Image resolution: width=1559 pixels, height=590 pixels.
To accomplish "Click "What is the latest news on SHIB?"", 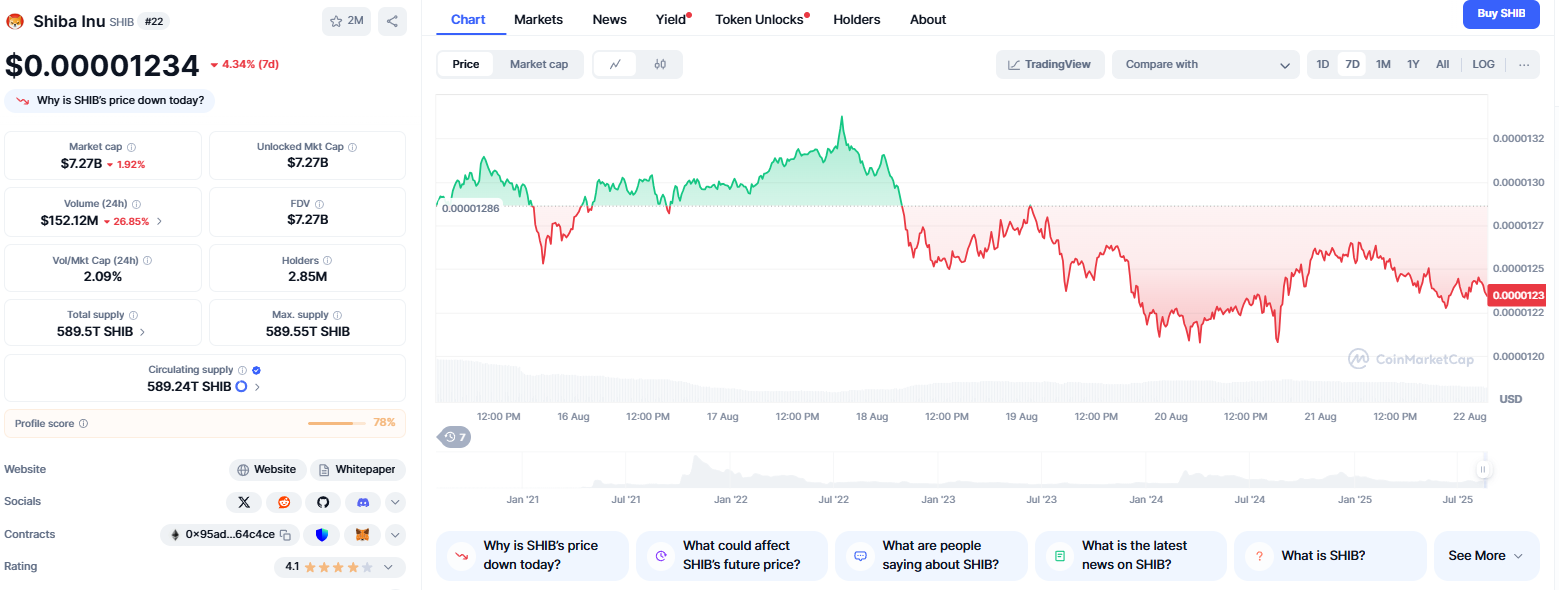I will coord(1130,556).
